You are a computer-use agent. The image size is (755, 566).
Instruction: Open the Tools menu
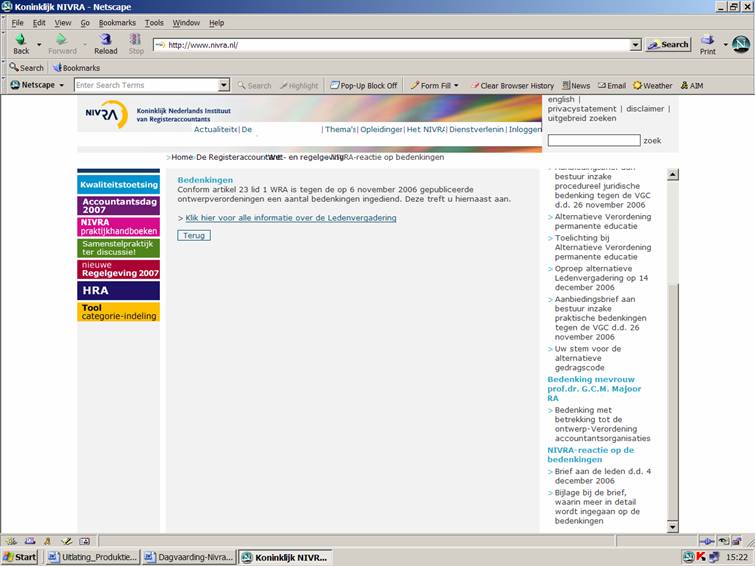(154, 23)
